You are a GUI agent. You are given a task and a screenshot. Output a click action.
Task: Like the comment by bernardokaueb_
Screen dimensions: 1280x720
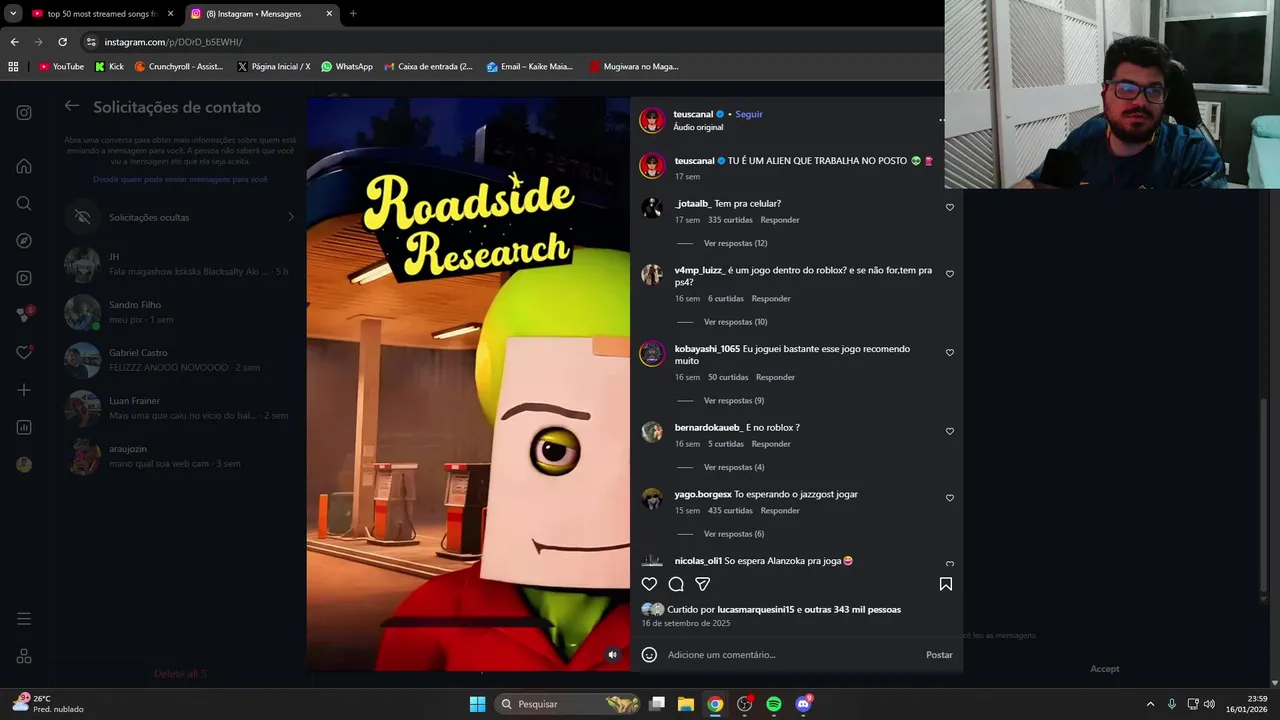pos(950,432)
